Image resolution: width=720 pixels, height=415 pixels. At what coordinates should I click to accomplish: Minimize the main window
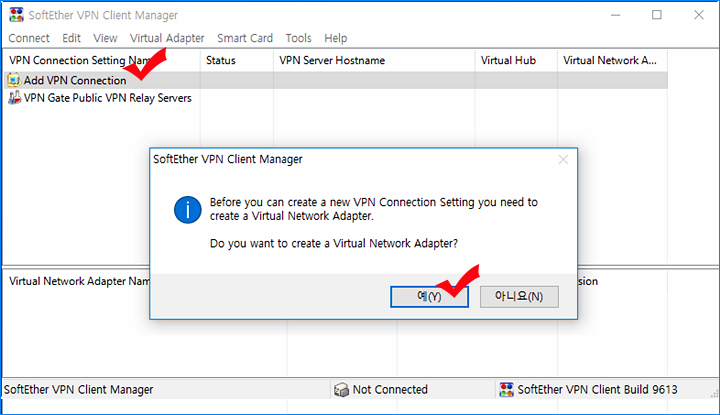[616, 15]
